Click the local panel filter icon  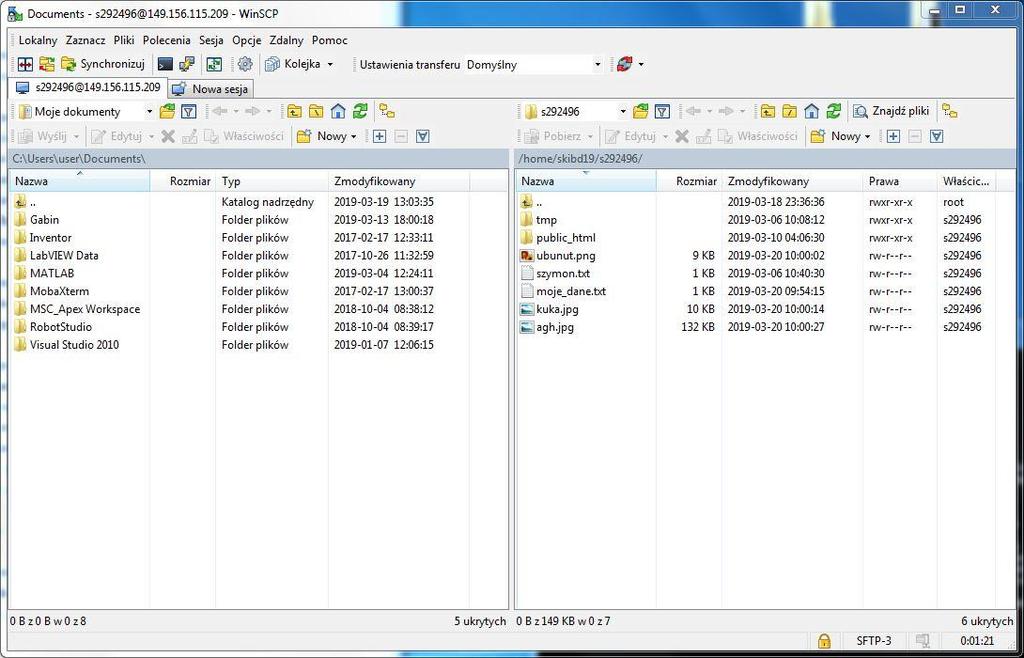(189, 112)
